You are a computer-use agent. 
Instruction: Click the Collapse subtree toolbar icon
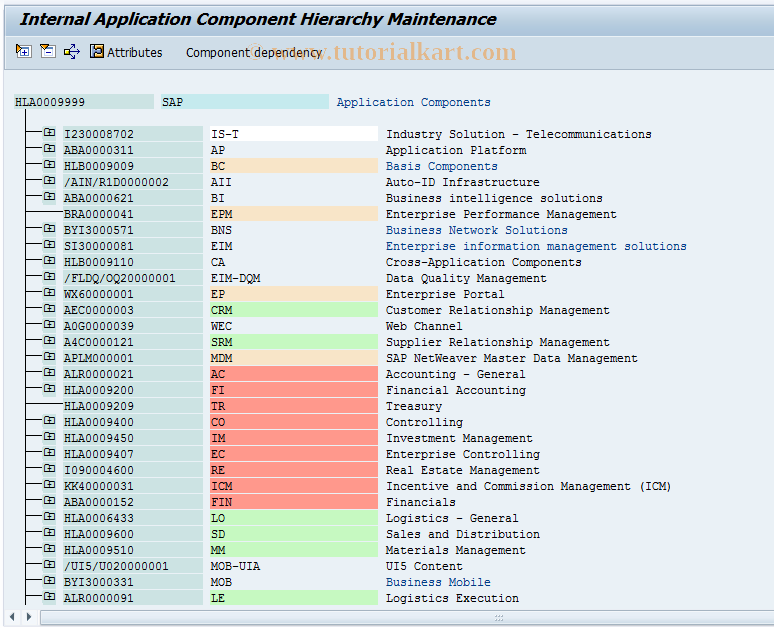tap(48, 51)
